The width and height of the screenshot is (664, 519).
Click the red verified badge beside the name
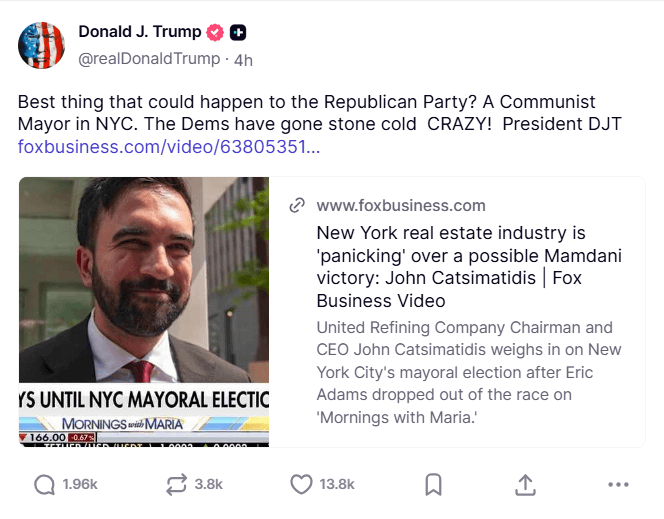point(214,32)
